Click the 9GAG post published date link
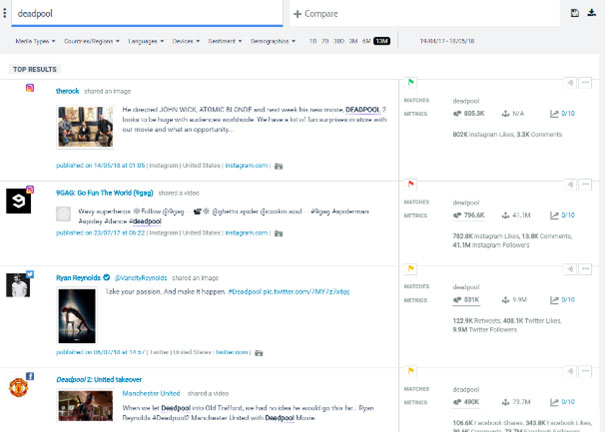Viewport: 605px width, 432px height. [x=101, y=233]
